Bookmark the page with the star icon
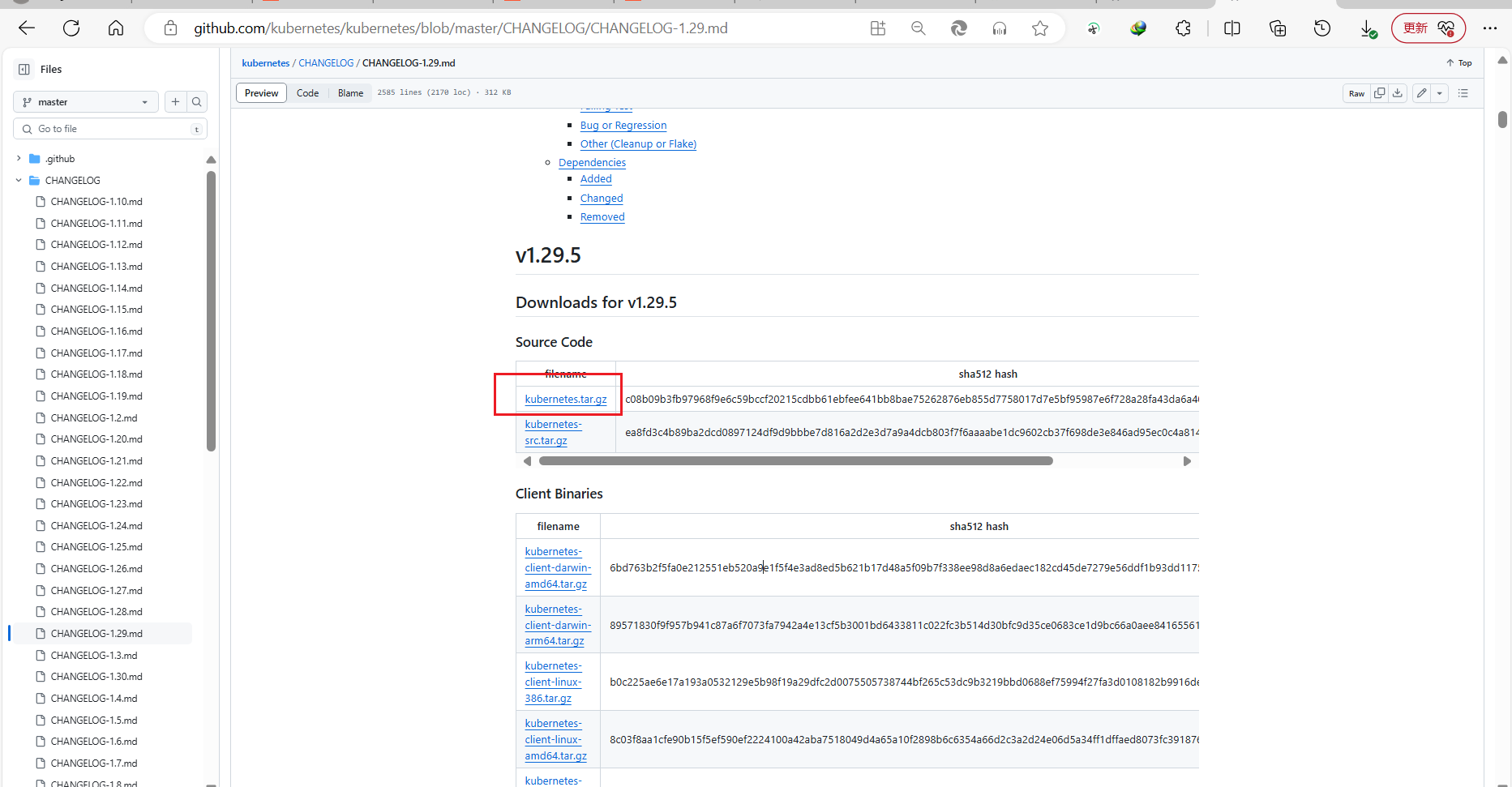 [x=1040, y=28]
